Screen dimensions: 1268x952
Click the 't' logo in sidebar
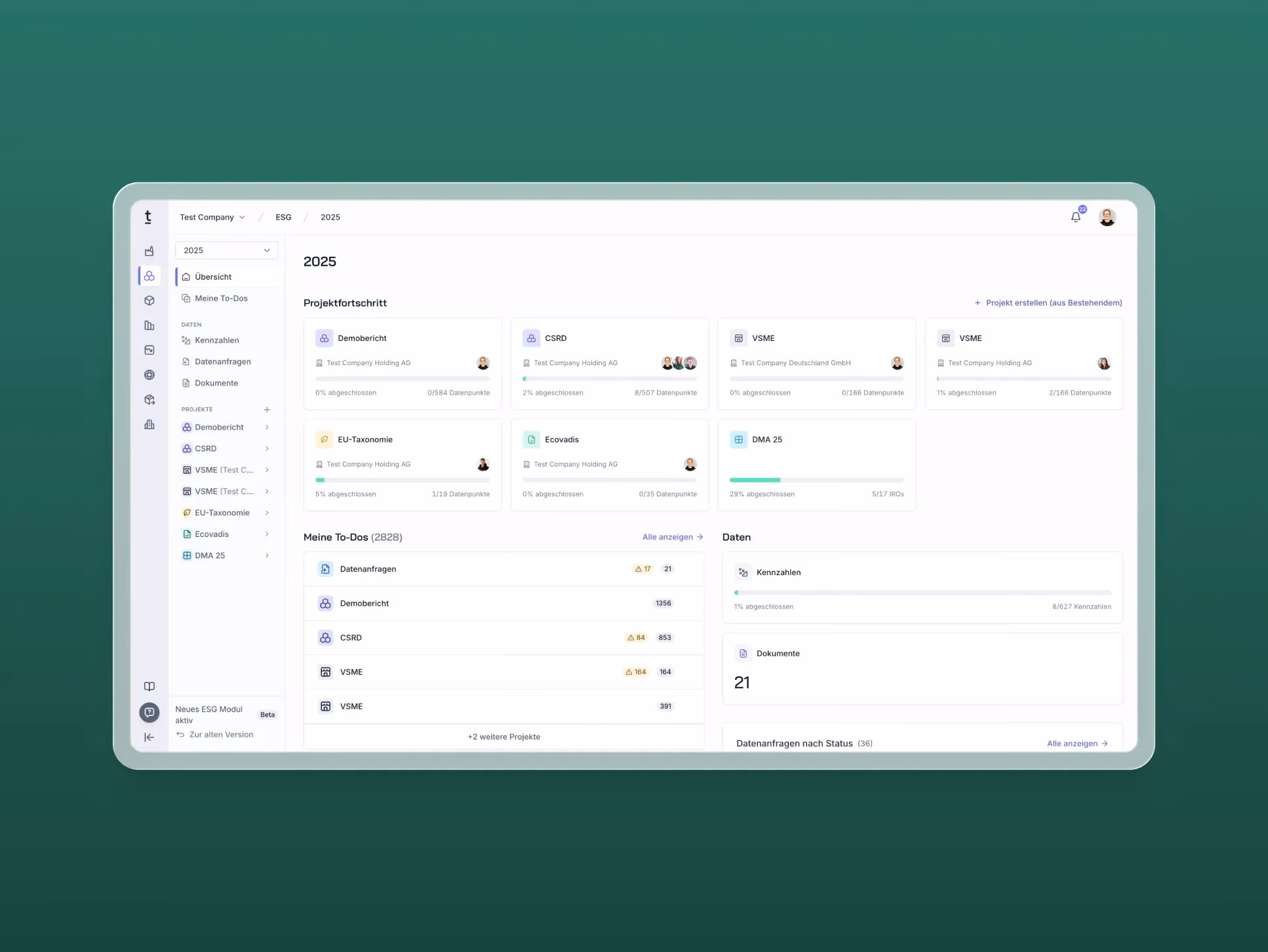tap(148, 217)
